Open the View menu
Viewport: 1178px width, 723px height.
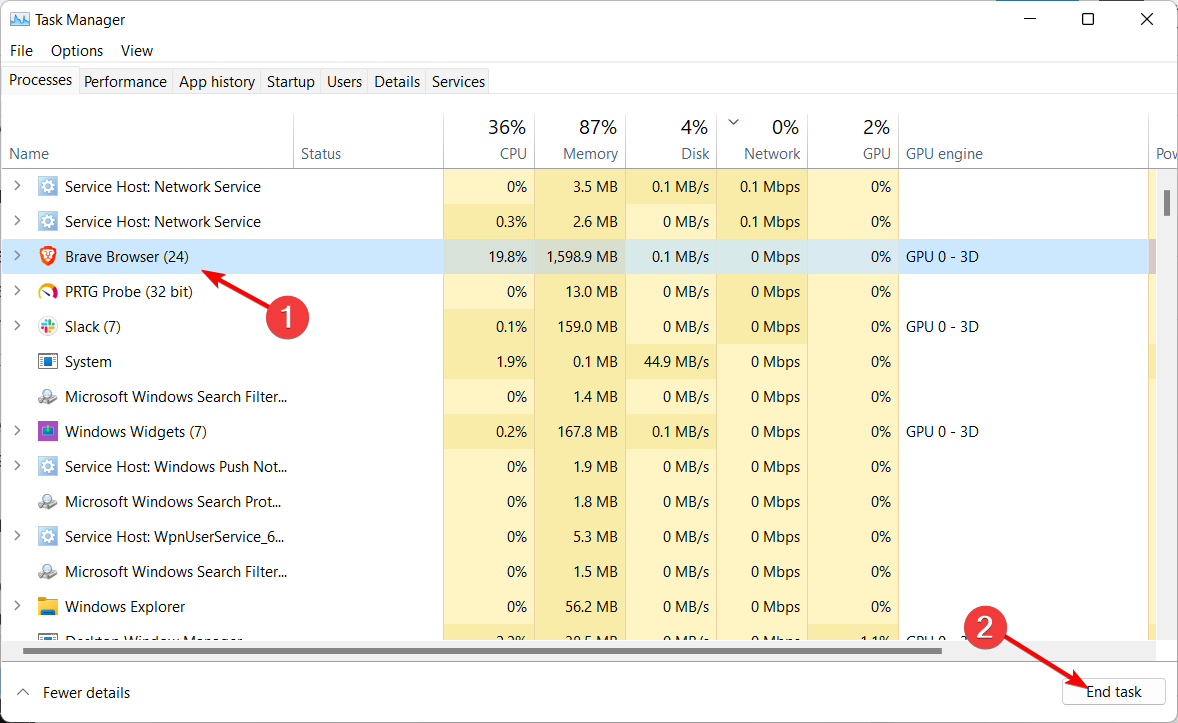pos(137,50)
